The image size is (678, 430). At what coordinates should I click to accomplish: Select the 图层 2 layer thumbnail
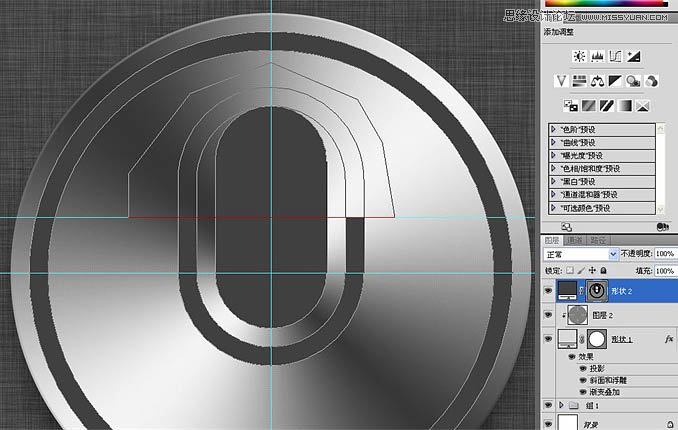tap(577, 315)
